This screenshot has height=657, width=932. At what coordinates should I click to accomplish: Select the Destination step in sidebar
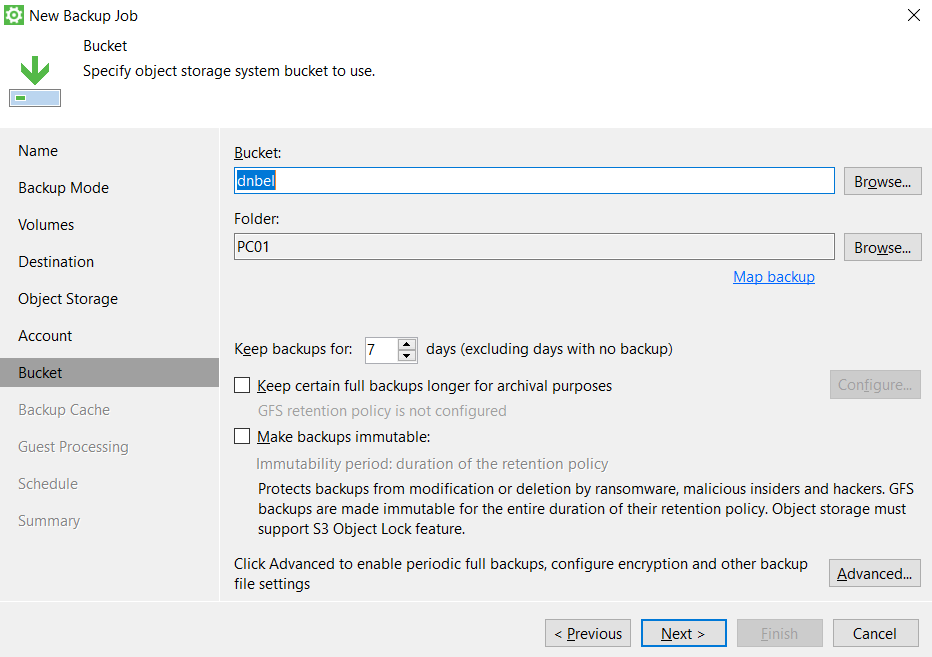click(56, 262)
